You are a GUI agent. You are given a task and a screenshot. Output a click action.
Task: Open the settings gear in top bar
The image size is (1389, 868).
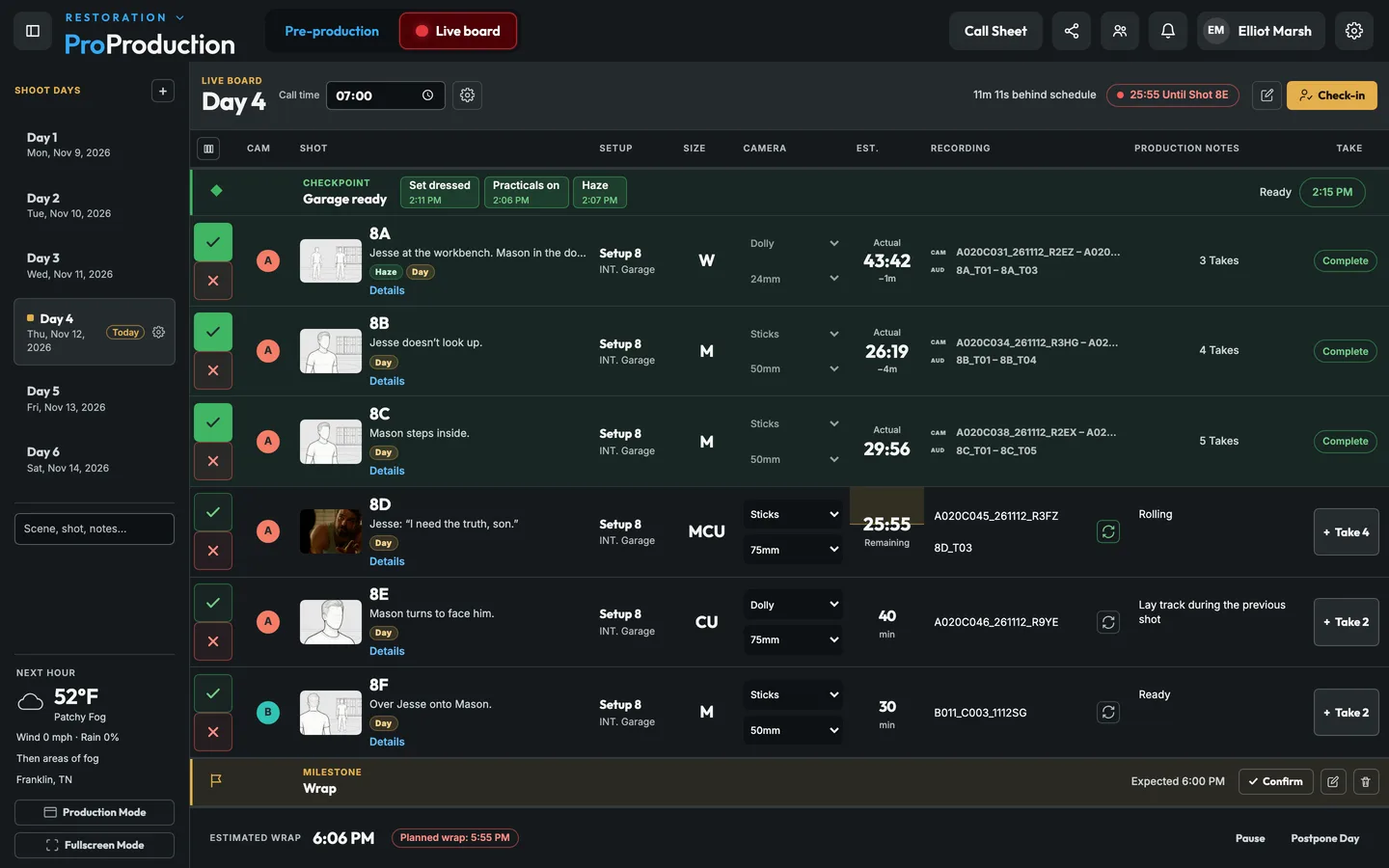[1354, 31]
